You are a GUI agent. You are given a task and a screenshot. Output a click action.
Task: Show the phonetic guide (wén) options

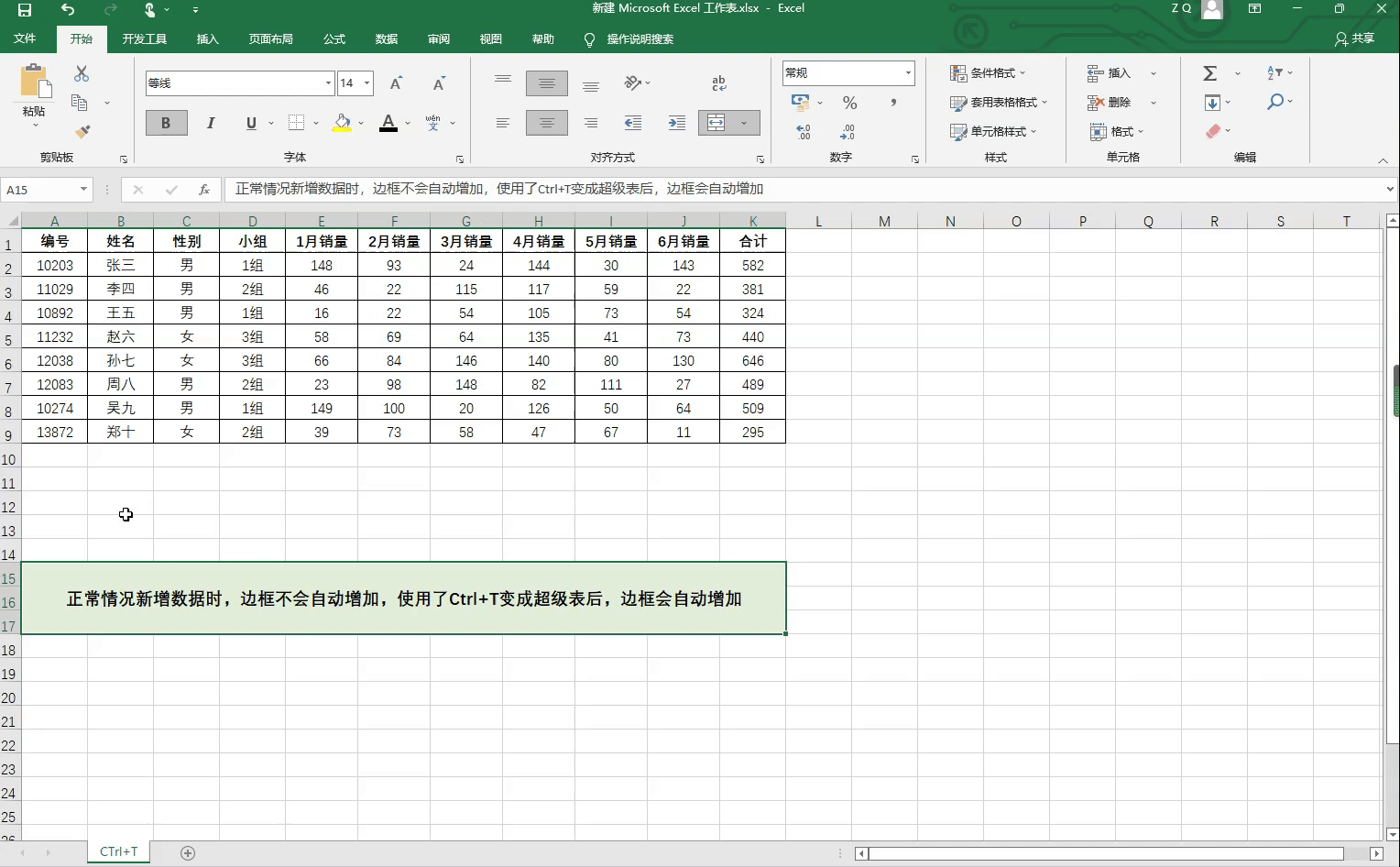433,123
